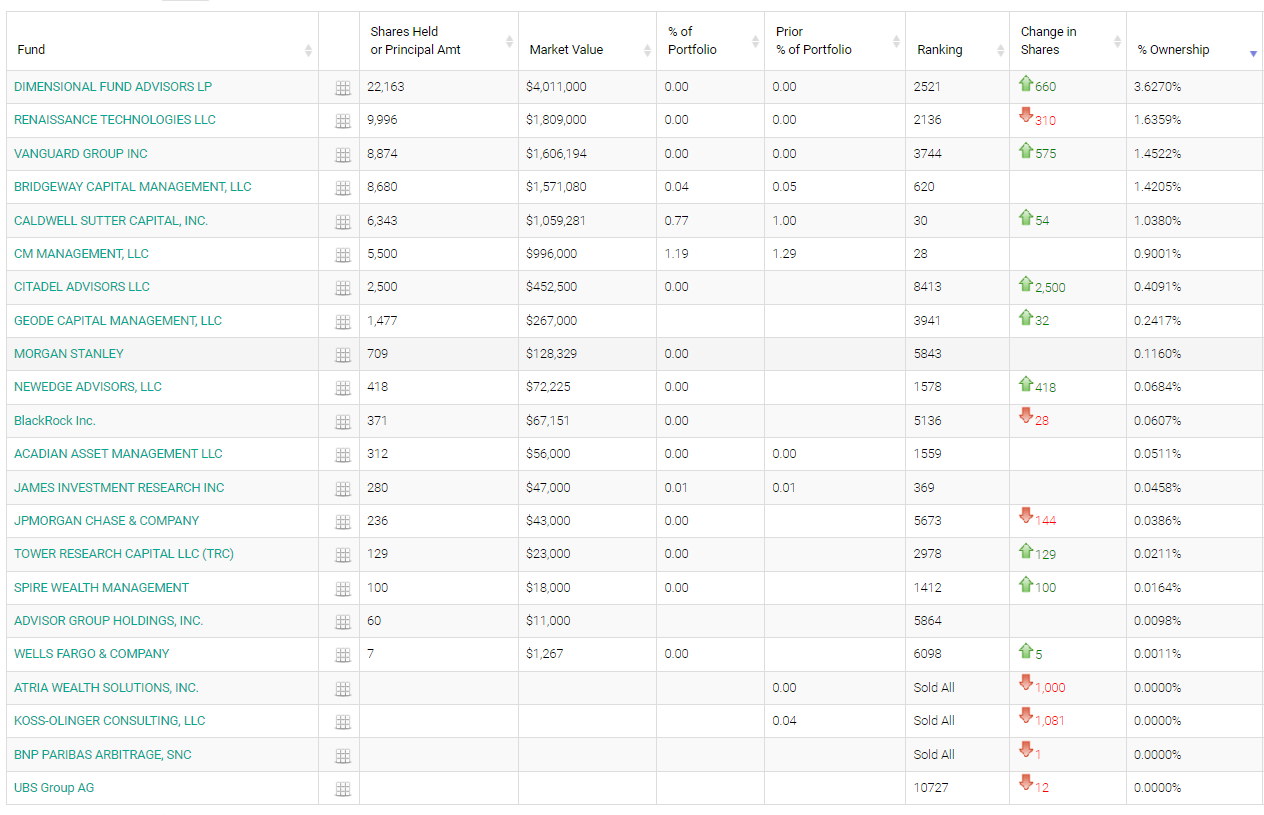Open UBS Group AG fund link
The image size is (1264, 815).
[54, 788]
